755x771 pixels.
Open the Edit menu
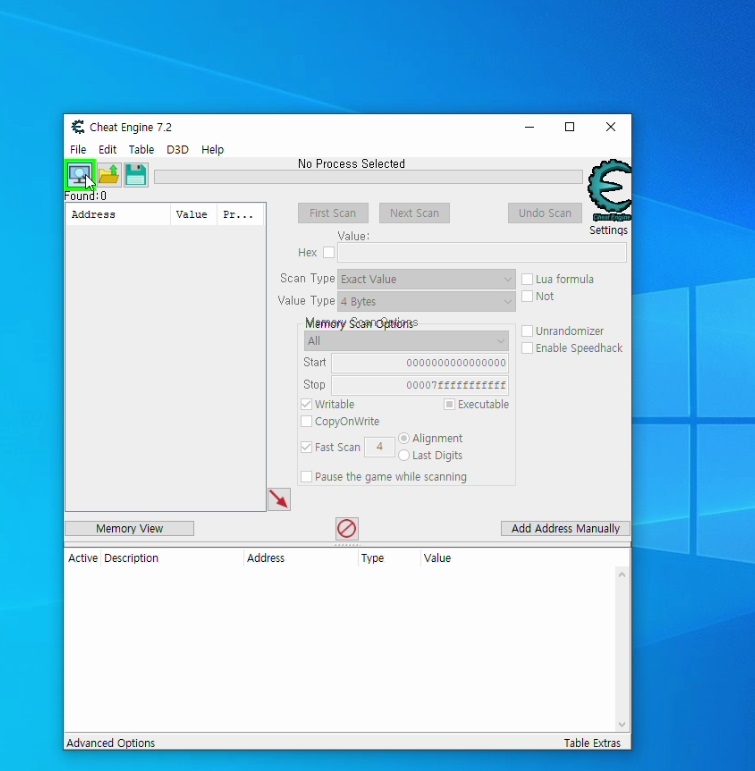pos(107,149)
